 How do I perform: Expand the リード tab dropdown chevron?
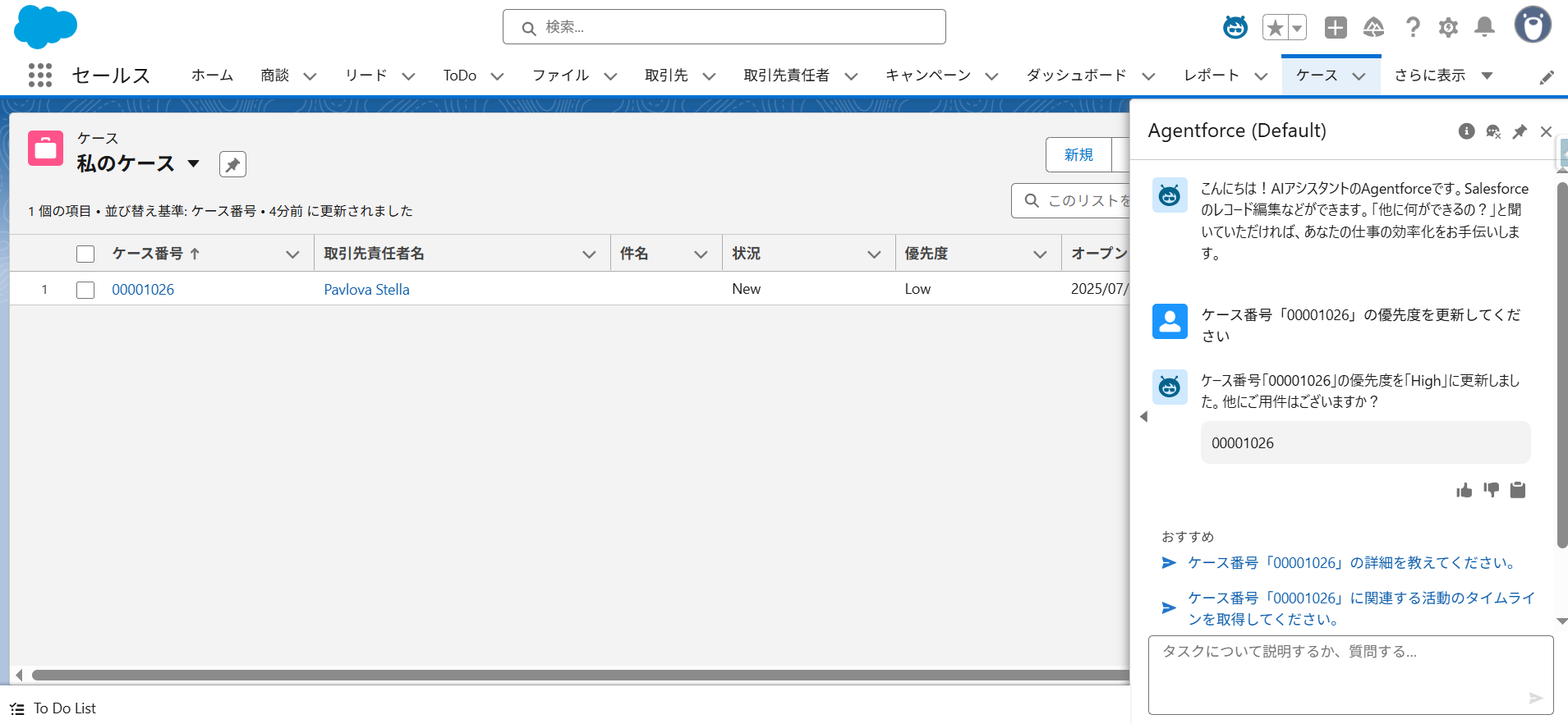(408, 76)
